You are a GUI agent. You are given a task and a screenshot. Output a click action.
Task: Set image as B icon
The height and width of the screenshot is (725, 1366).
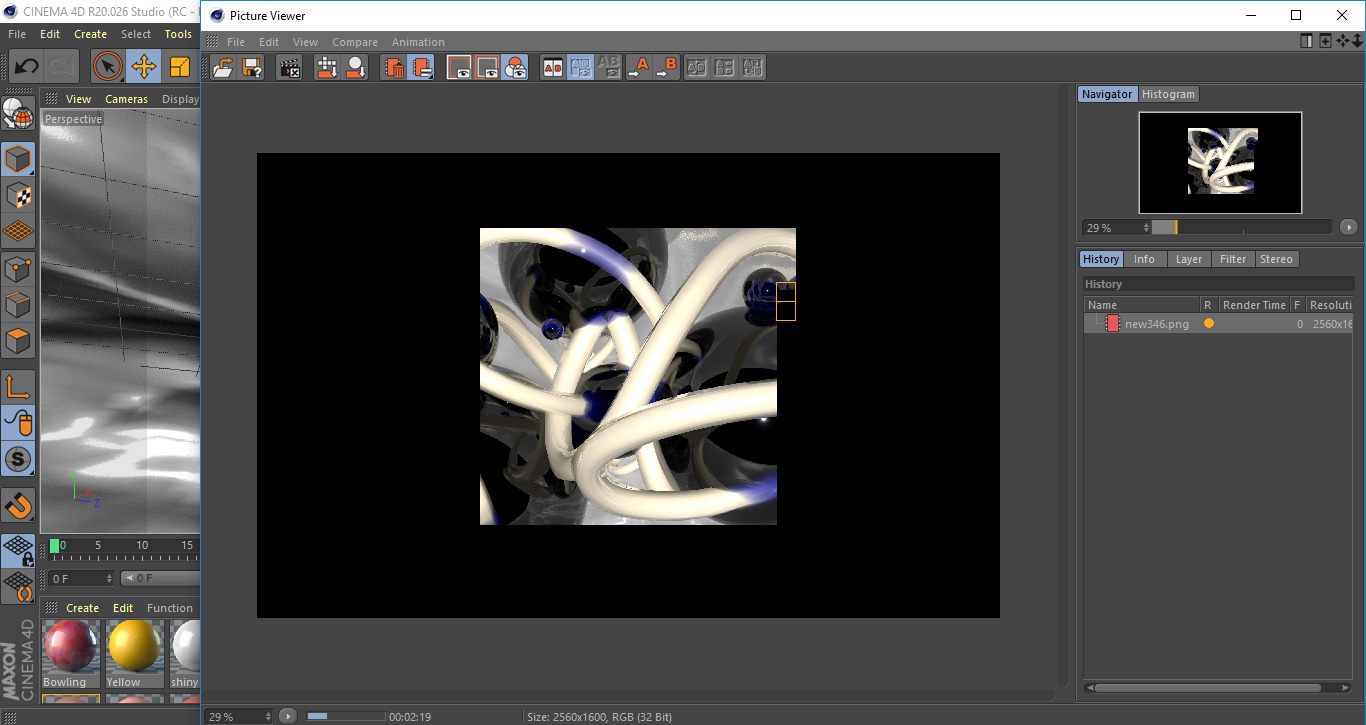(x=667, y=67)
